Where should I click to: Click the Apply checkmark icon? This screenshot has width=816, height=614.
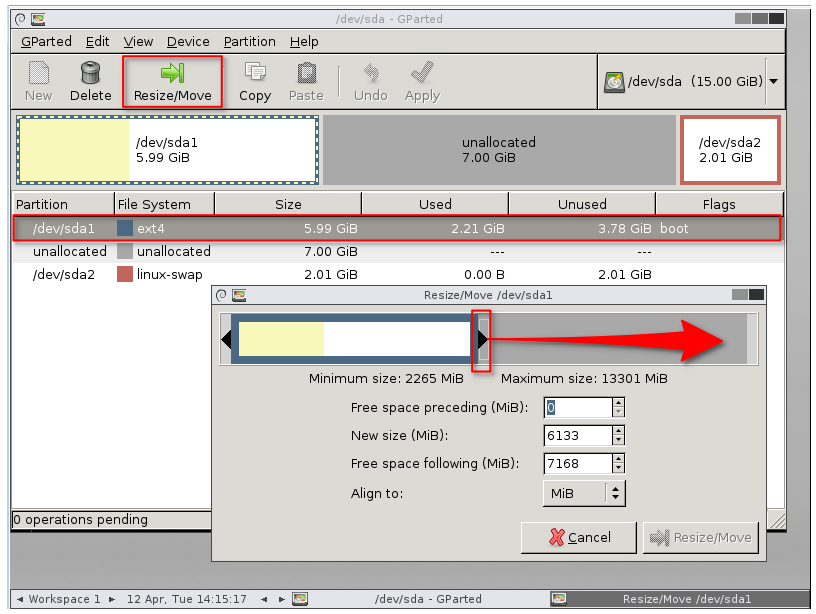[422, 72]
